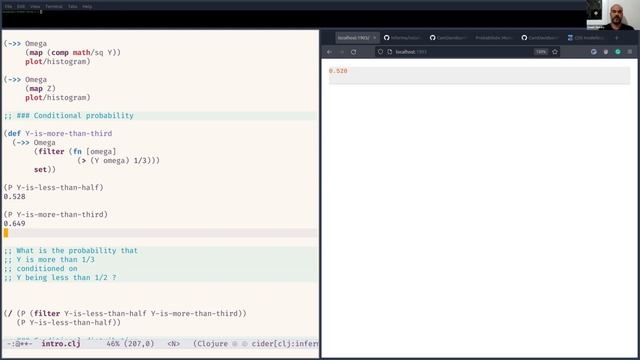Click 'Y-is-more-than-third' in the def line
Screen dimensions: 640x360
69,133
